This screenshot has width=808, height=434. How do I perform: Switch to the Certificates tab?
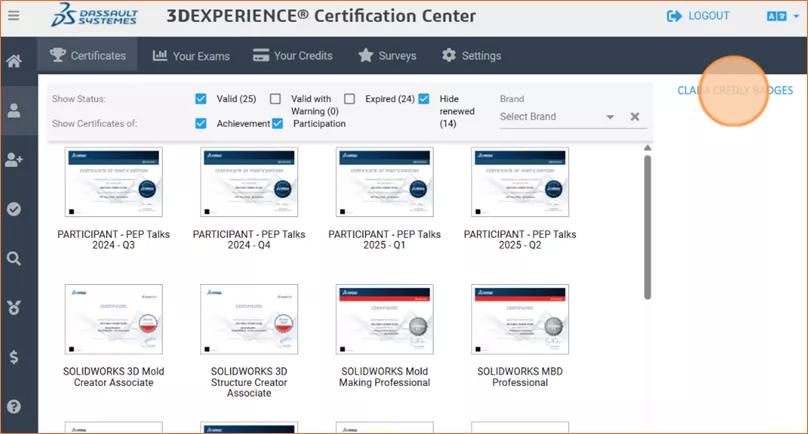point(88,55)
